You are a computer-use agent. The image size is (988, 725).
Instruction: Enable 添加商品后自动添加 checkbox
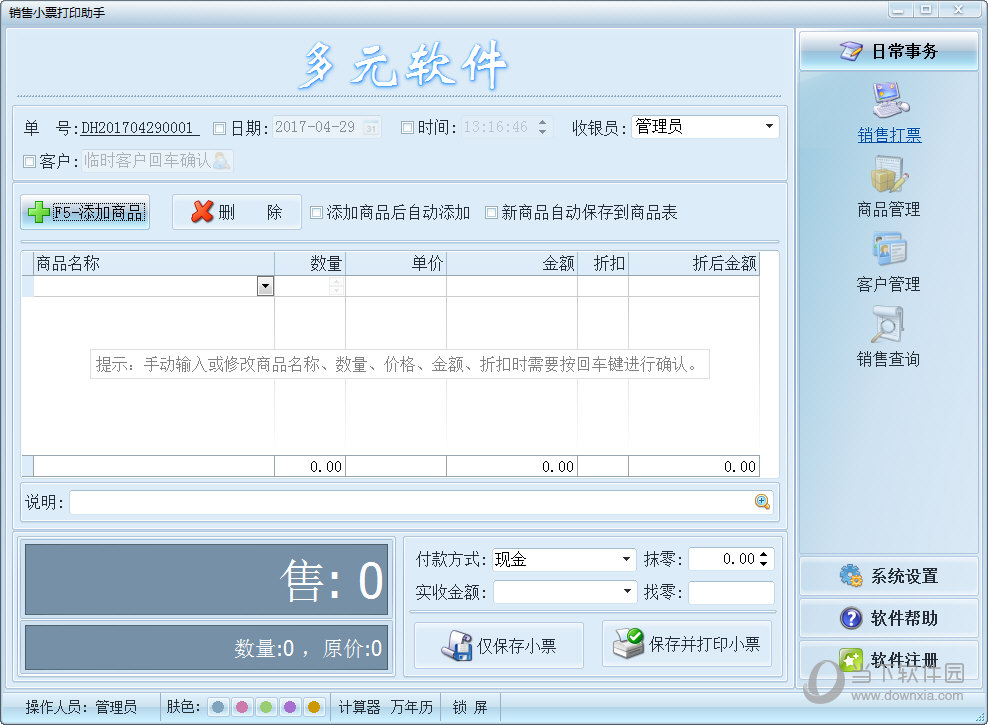(316, 213)
